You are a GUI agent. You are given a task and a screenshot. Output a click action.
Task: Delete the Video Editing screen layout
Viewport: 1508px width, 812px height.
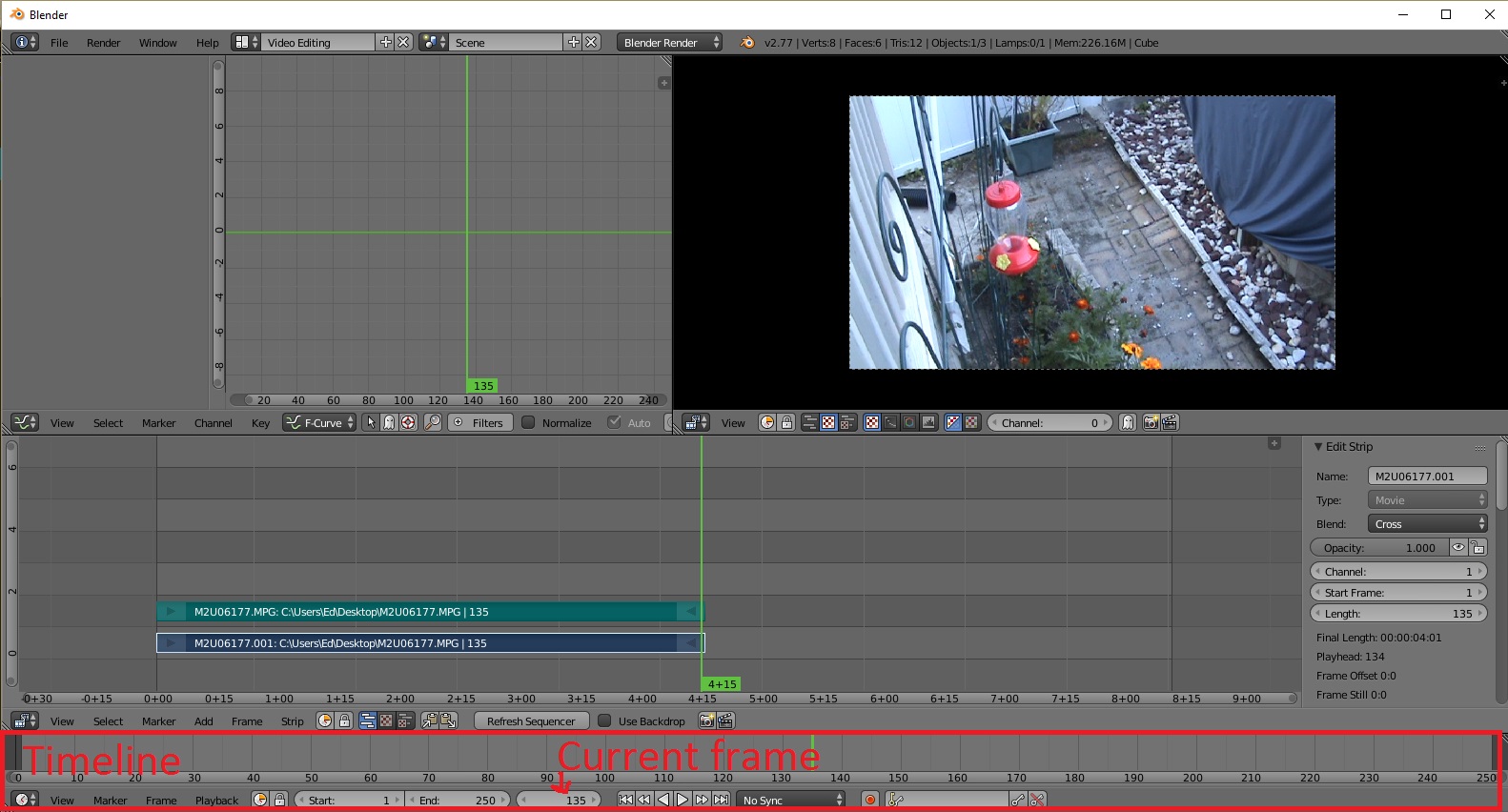(x=403, y=42)
